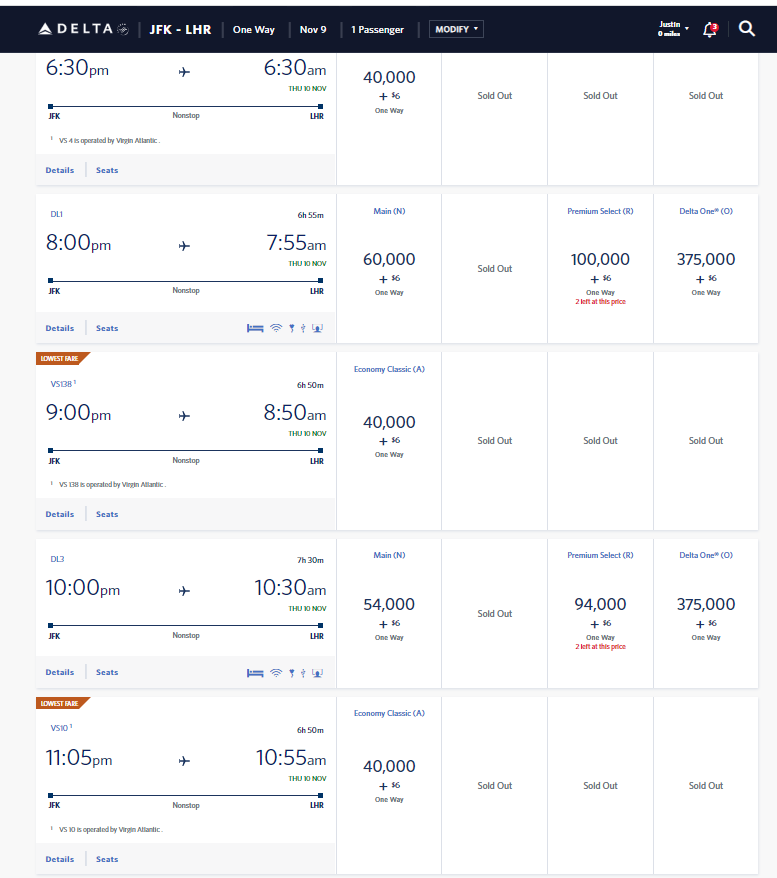
Task: Click the notification bell with red badge
Action: [x=709, y=30]
